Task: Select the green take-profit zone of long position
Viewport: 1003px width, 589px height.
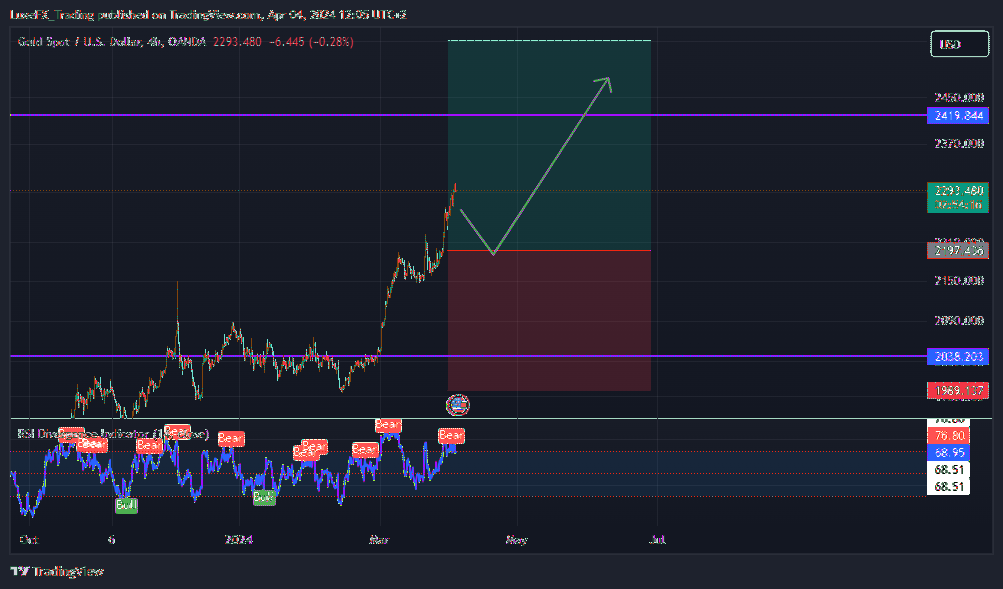Action: 549,145
